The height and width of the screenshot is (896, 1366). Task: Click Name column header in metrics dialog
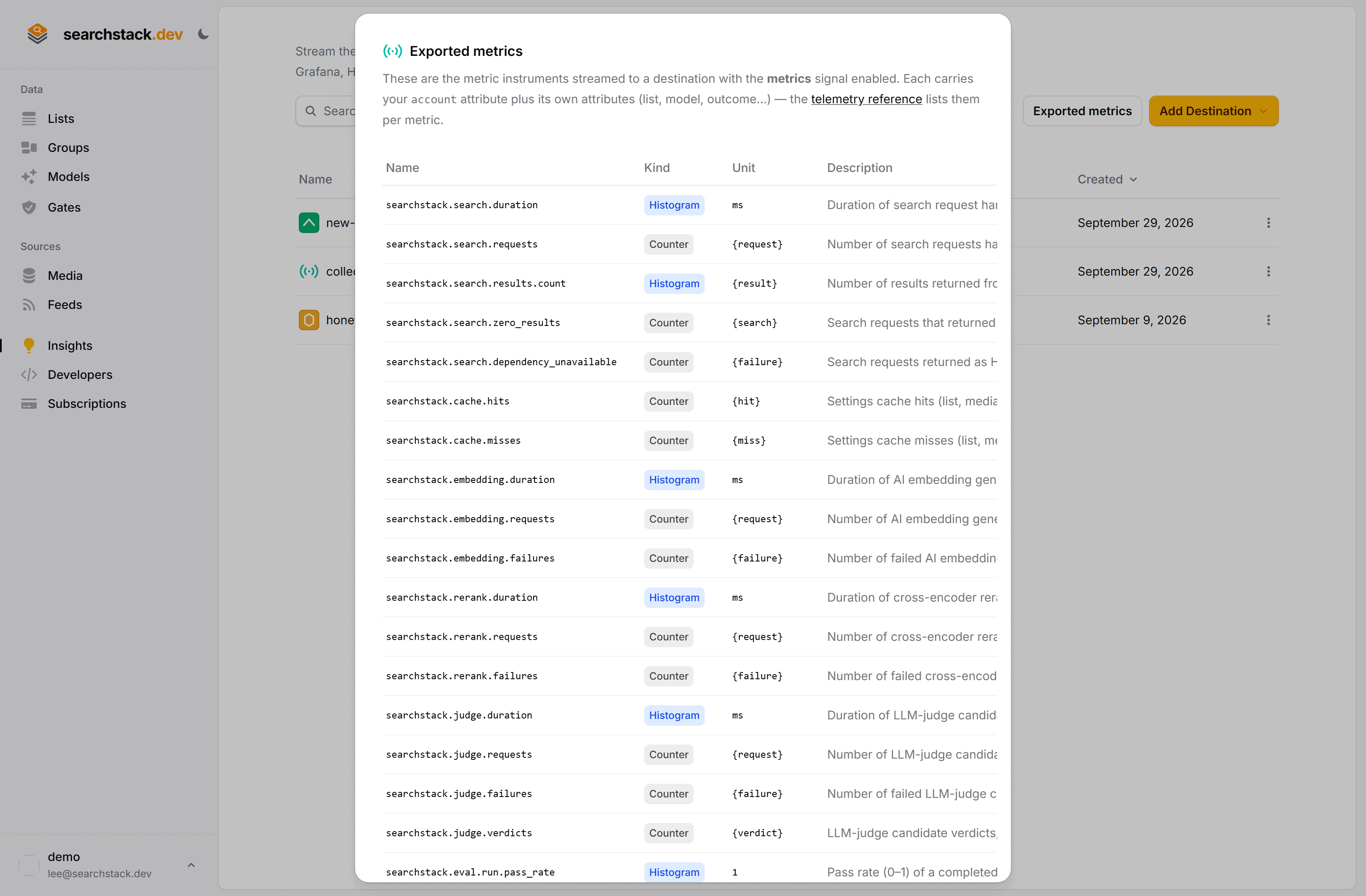(403, 168)
